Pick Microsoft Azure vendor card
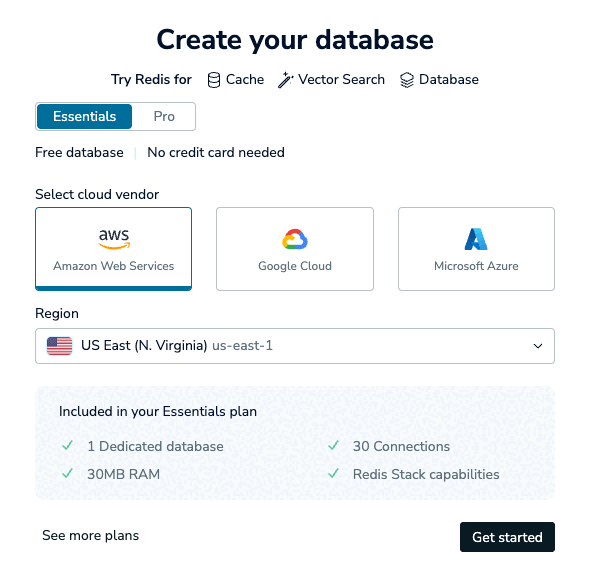Viewport: 597px width, 577px height. tap(476, 249)
